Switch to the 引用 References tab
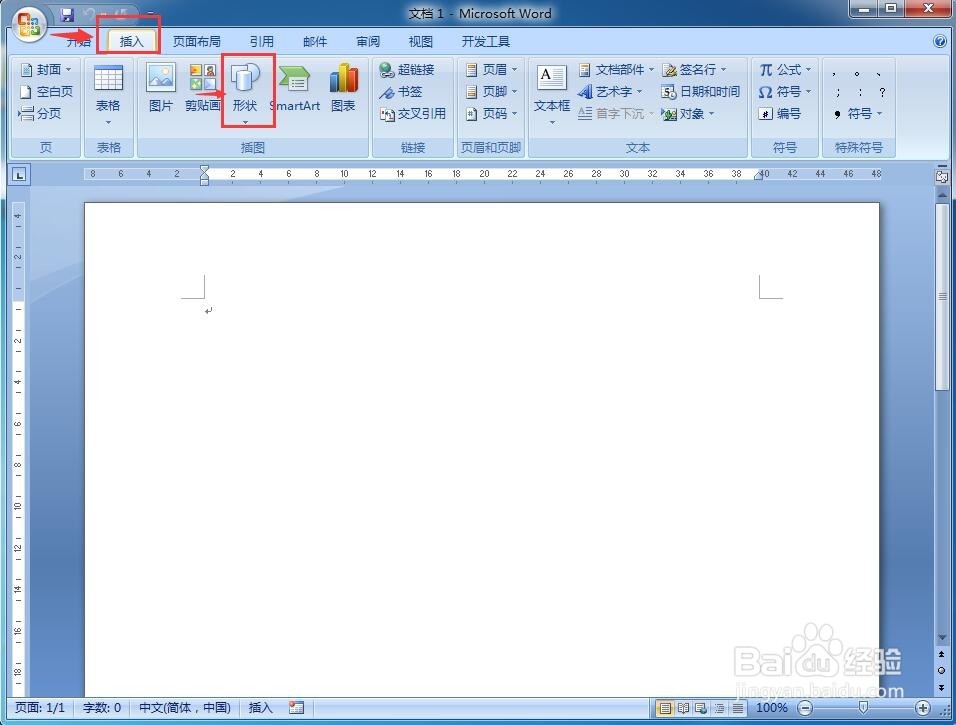Image resolution: width=956 pixels, height=725 pixels. coord(262,41)
